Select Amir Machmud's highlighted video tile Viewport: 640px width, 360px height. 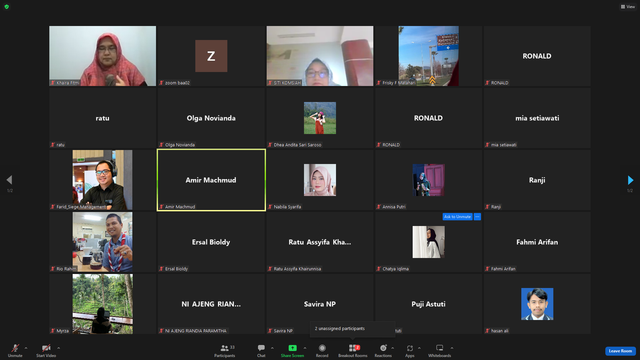(x=211, y=180)
